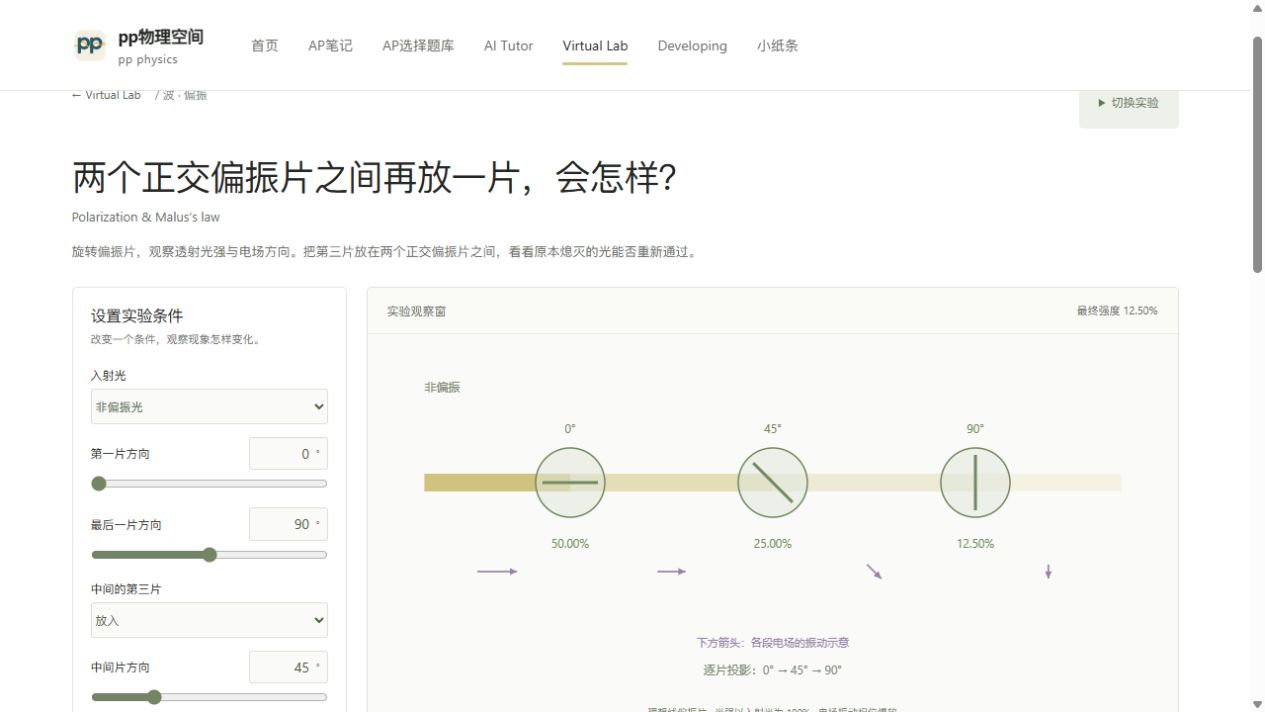The height and width of the screenshot is (712, 1265).
Task: Click the 50.00% intensity label
Action: (570, 544)
